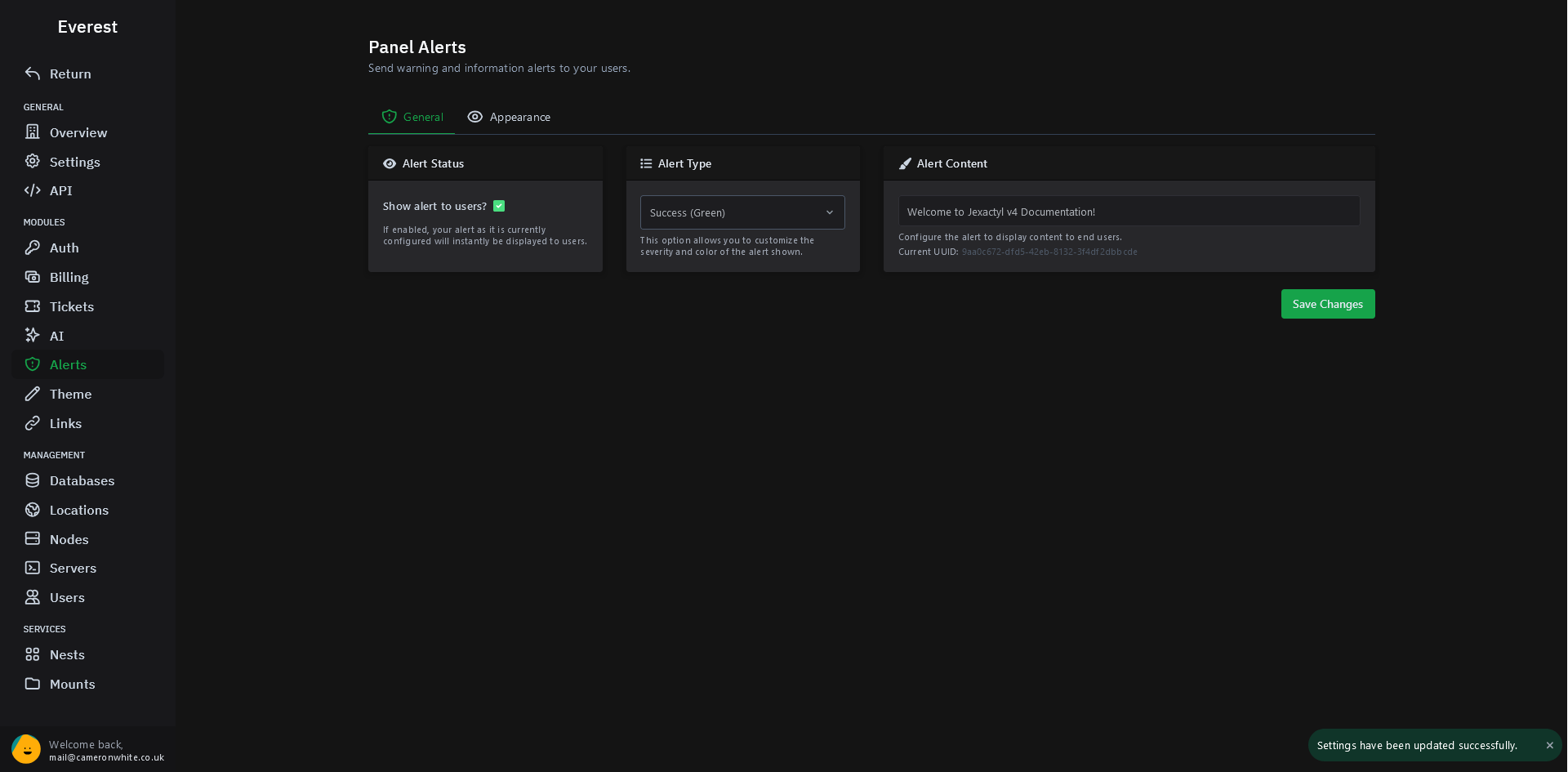Click the Return arrow icon
1568x772 pixels.
[33, 74]
